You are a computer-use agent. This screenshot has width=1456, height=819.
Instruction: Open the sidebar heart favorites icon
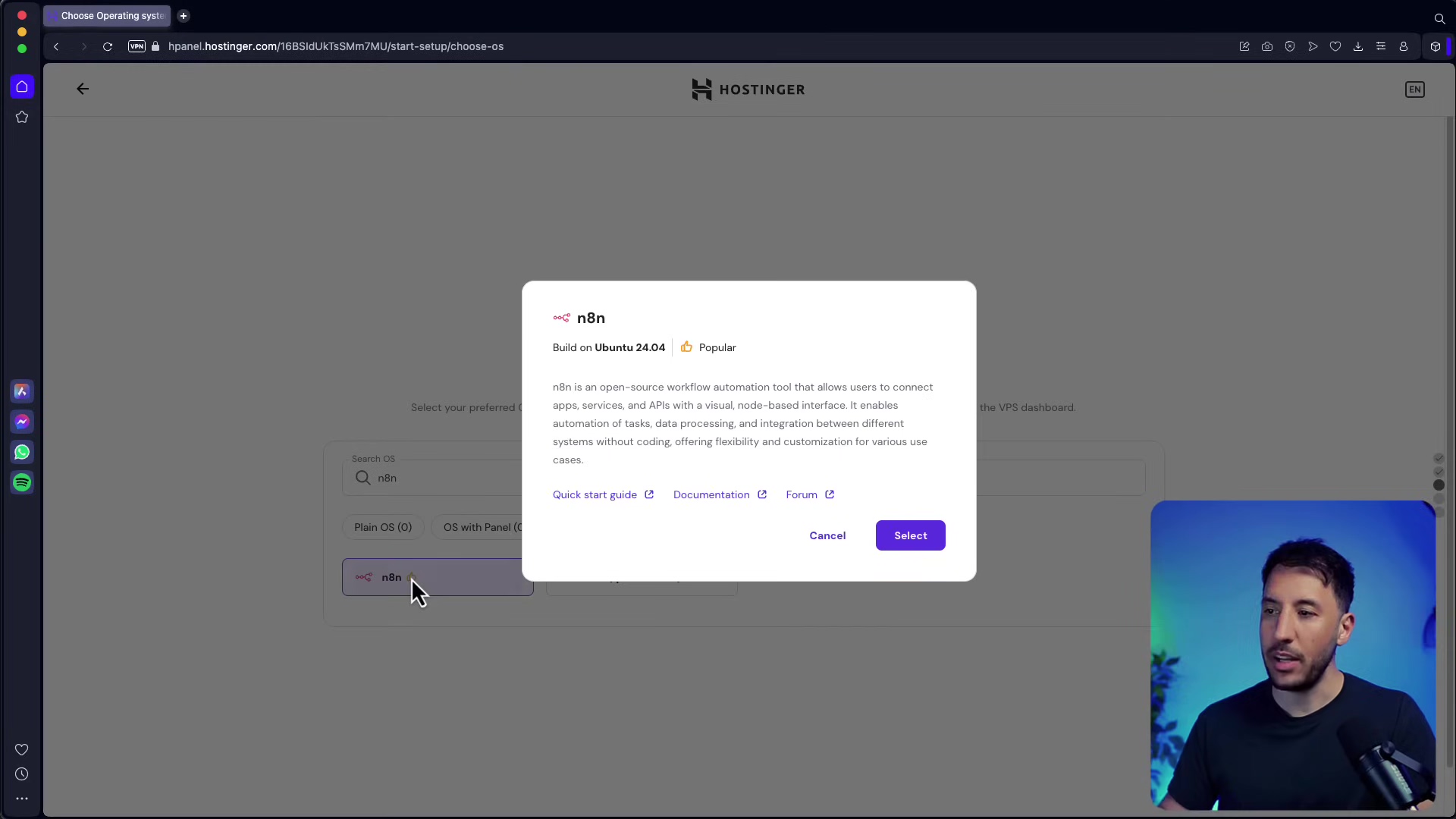(x=22, y=749)
